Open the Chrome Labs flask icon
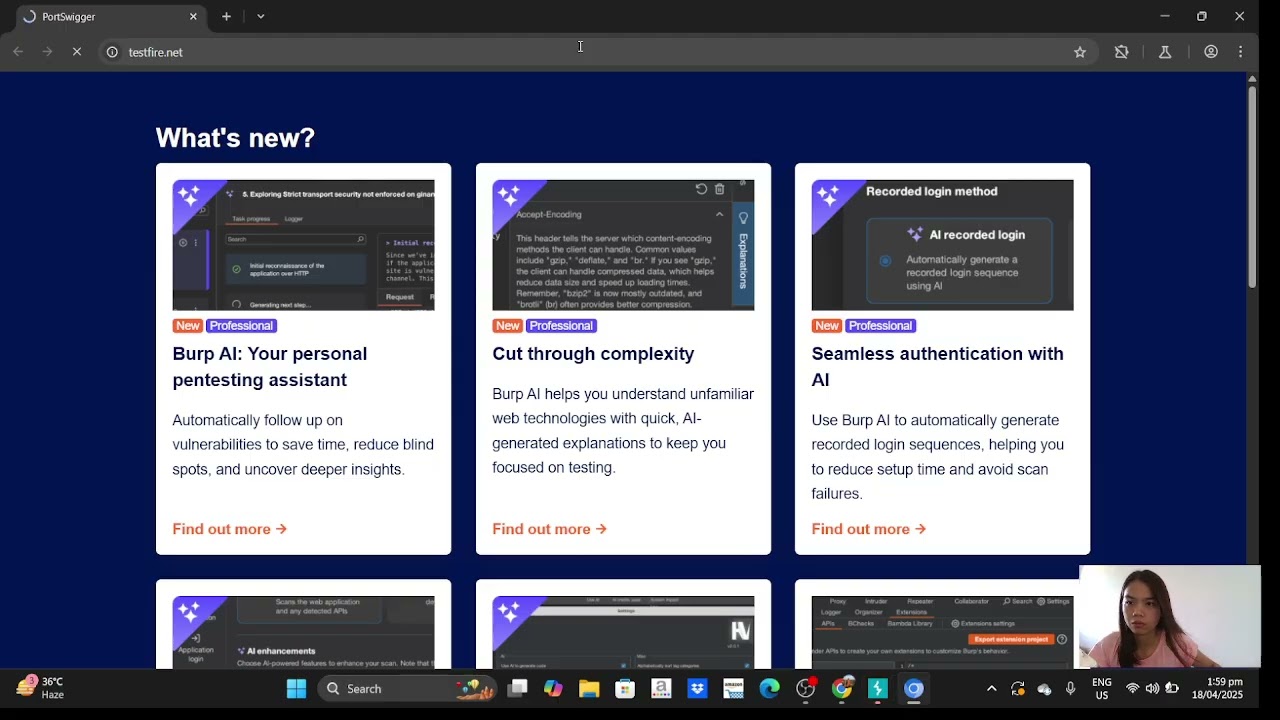The width and height of the screenshot is (1280, 720). pos(1165,52)
